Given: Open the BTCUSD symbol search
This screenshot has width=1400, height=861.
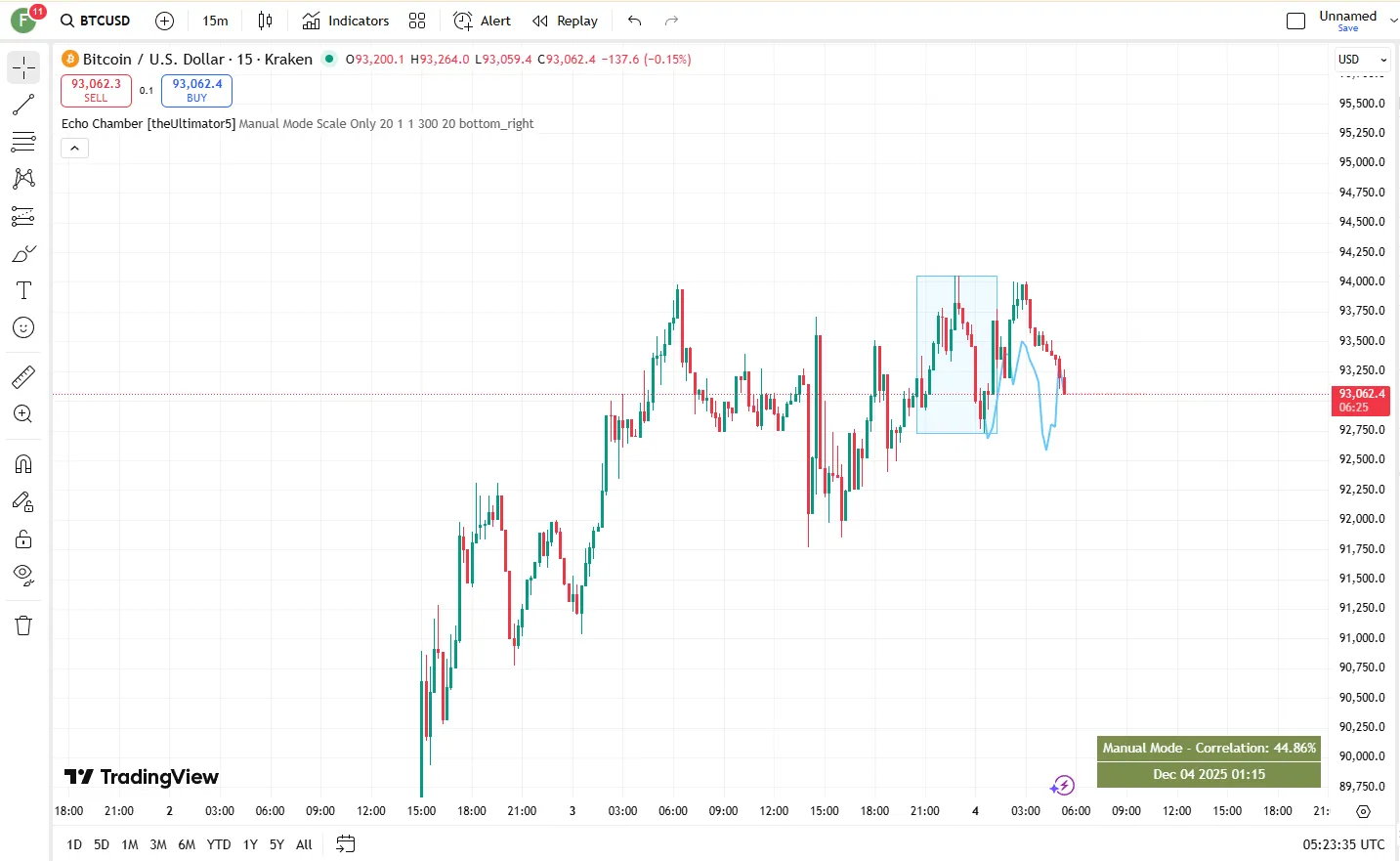Looking at the screenshot, I should pyautogui.click(x=96, y=21).
